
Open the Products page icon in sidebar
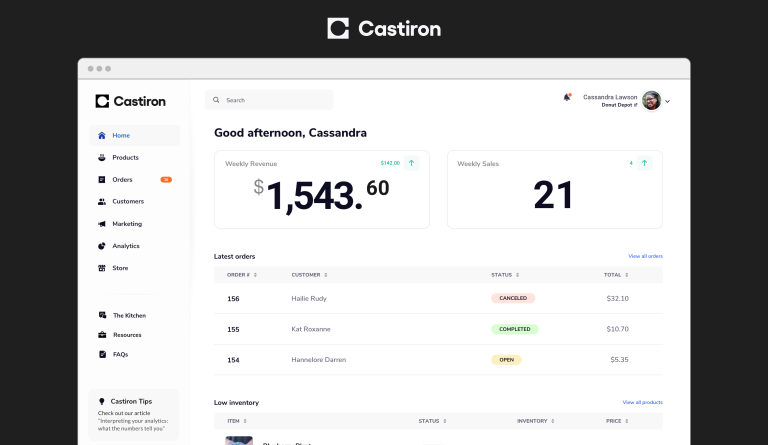point(102,158)
